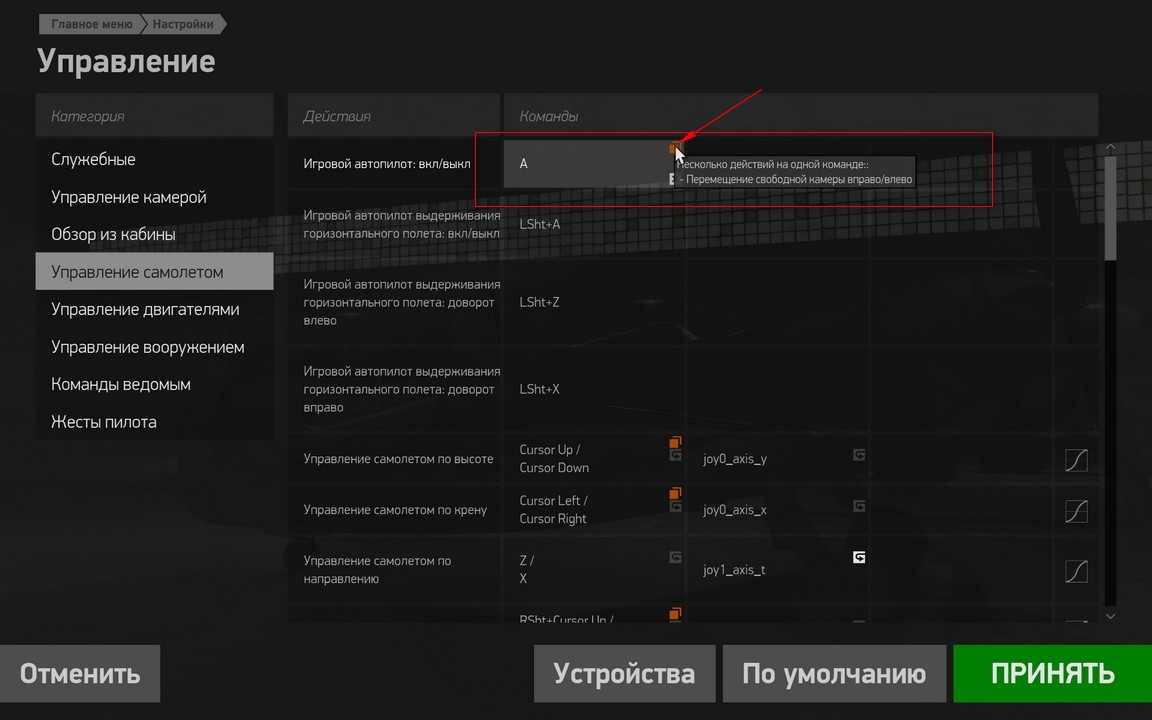
Task: Disable the highlighted inversion toggle for joy1_axis_t
Action: click(x=859, y=558)
